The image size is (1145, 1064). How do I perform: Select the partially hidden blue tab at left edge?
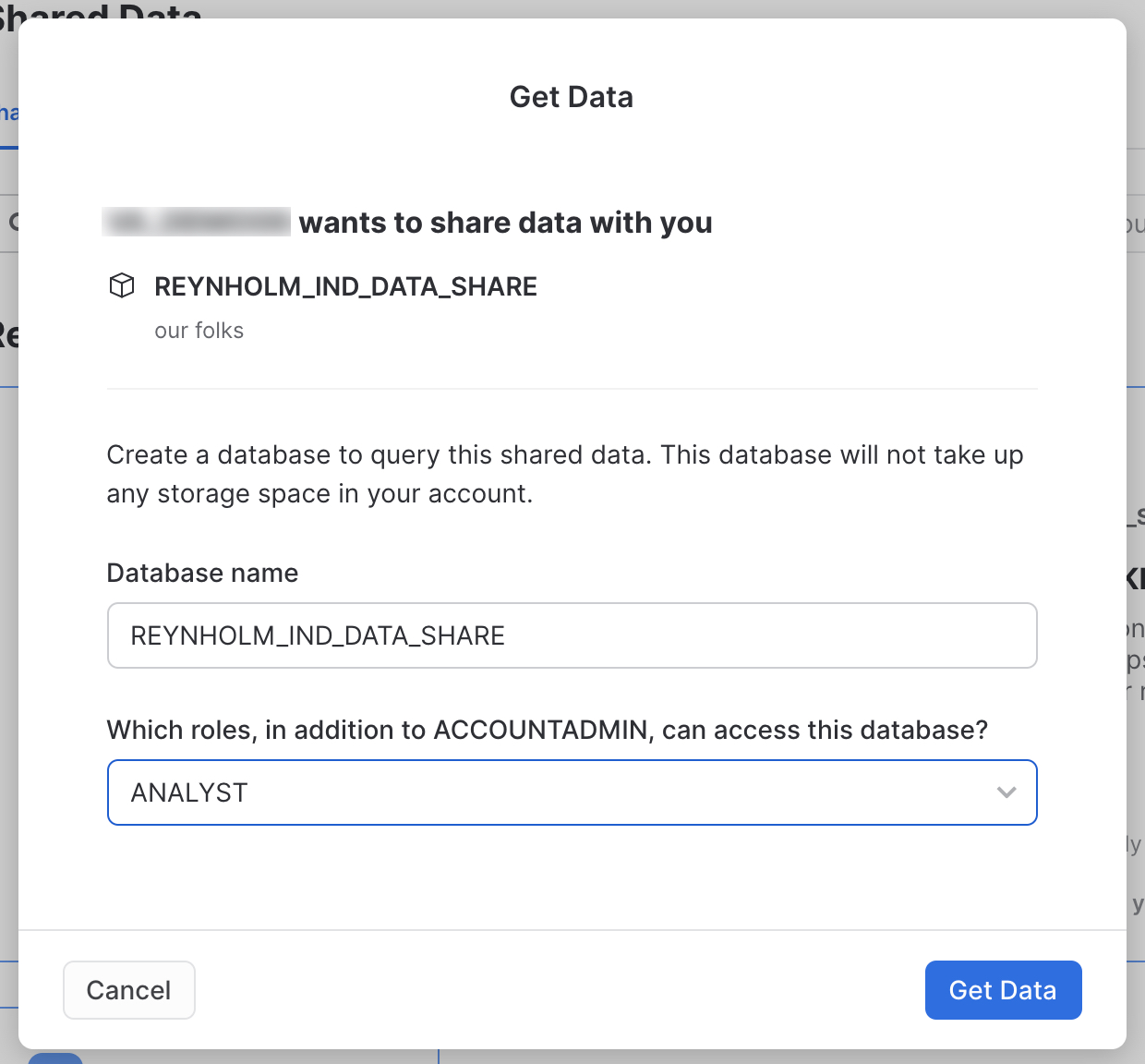click(x=8, y=115)
